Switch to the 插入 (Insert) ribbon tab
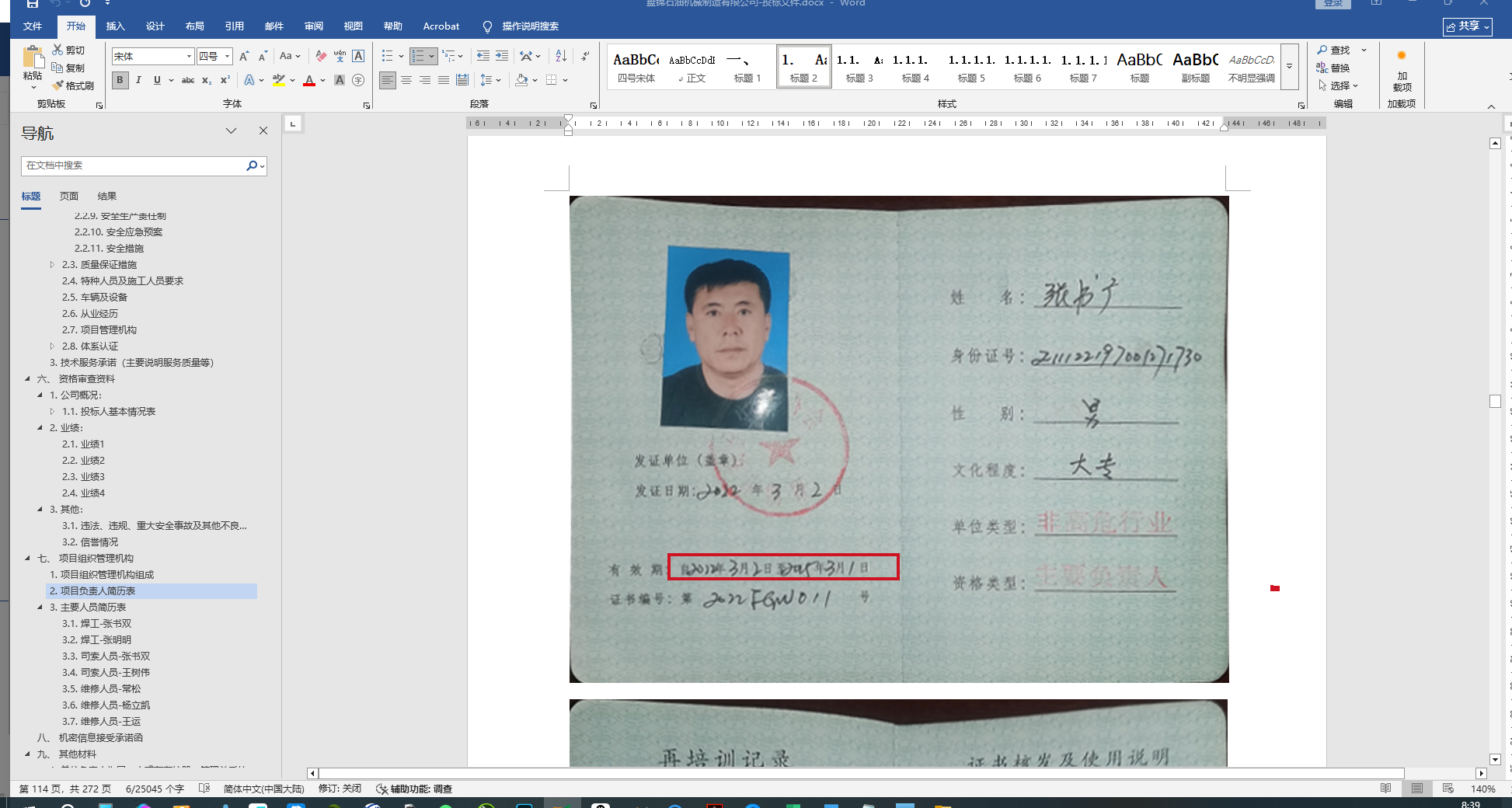 tap(115, 26)
